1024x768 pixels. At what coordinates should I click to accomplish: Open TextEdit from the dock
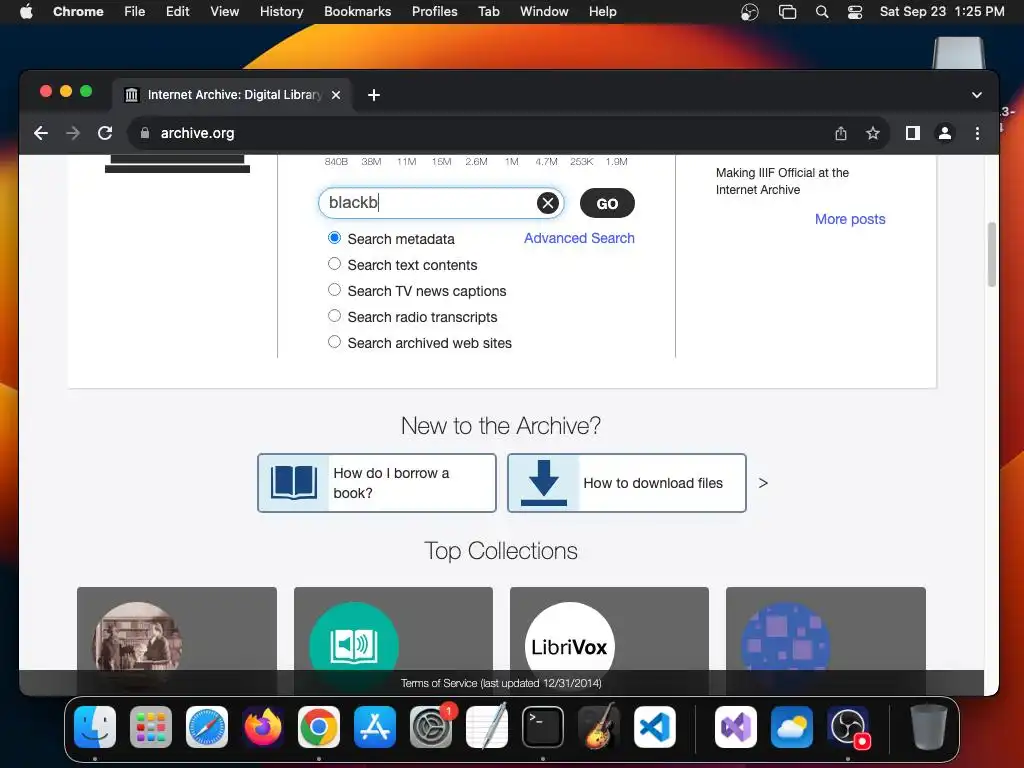click(487, 727)
